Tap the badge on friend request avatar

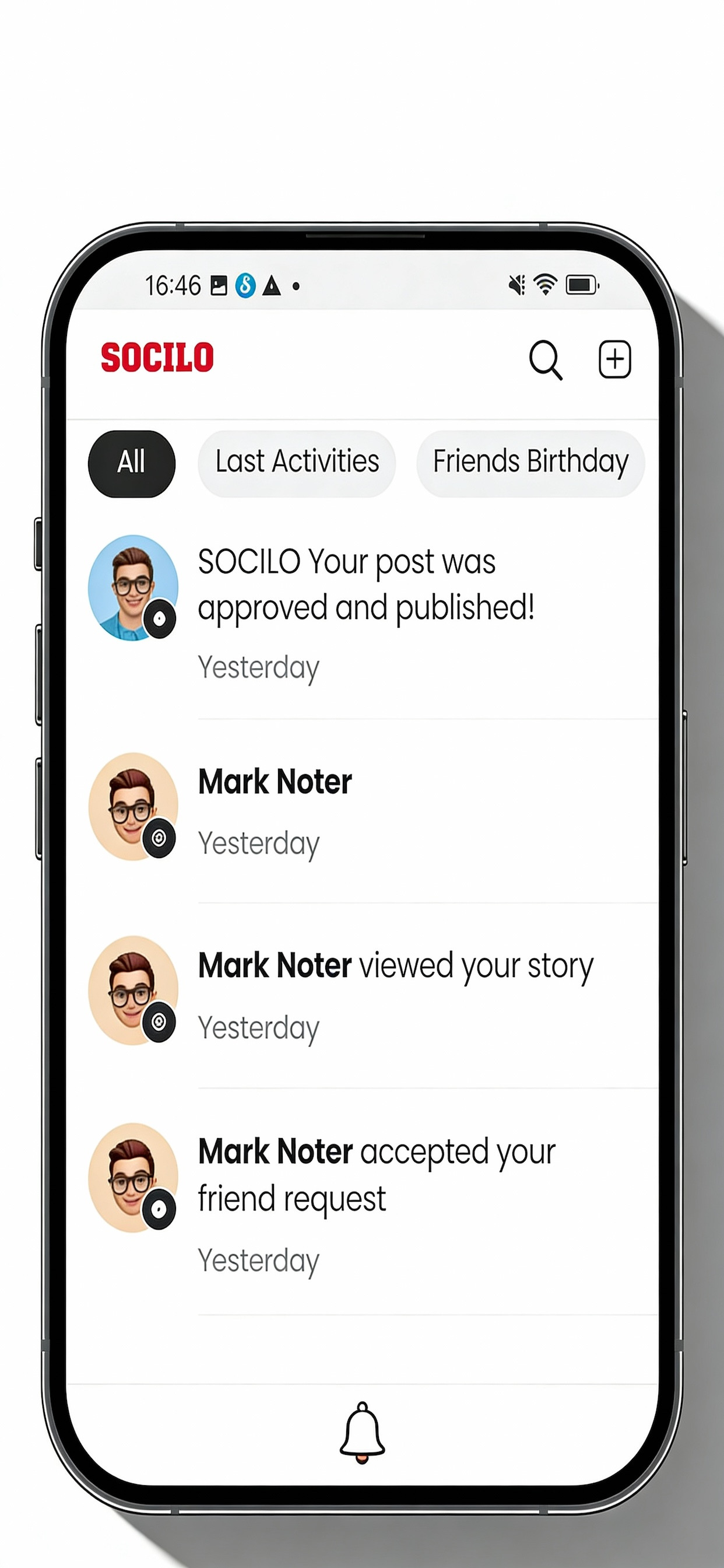point(159,1209)
